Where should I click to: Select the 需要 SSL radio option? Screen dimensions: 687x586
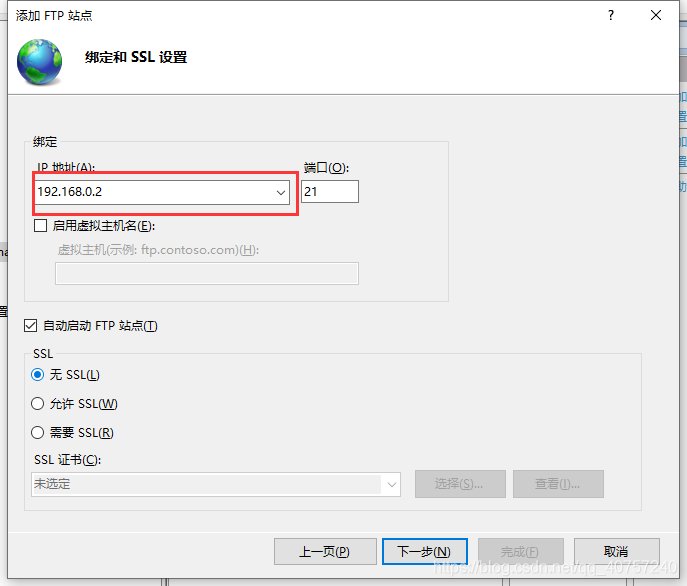pos(38,433)
